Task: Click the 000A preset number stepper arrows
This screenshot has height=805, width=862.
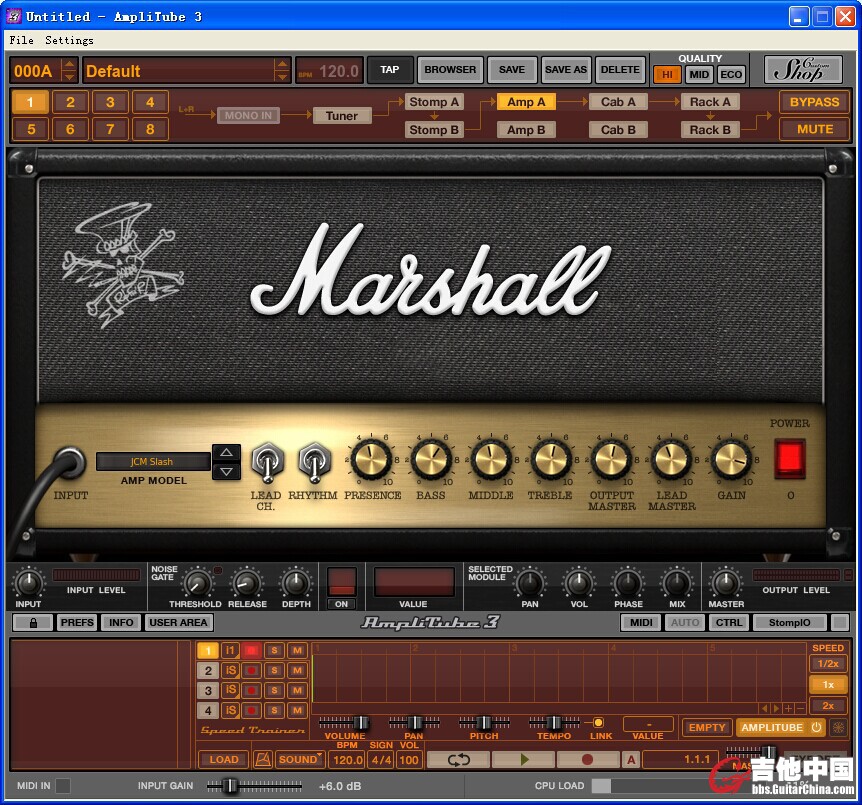Action: (x=69, y=70)
